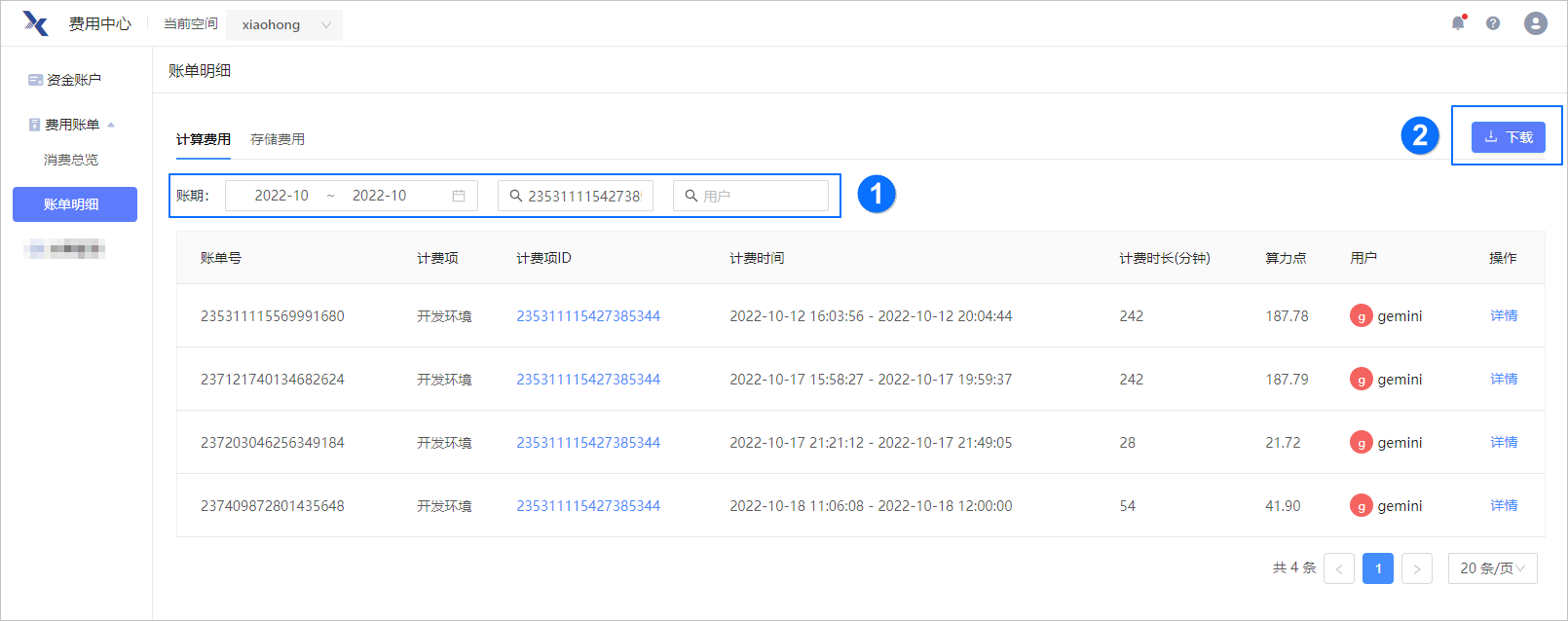Click the notification bell icon
Screen dimensions: 1568x621
[1458, 23]
